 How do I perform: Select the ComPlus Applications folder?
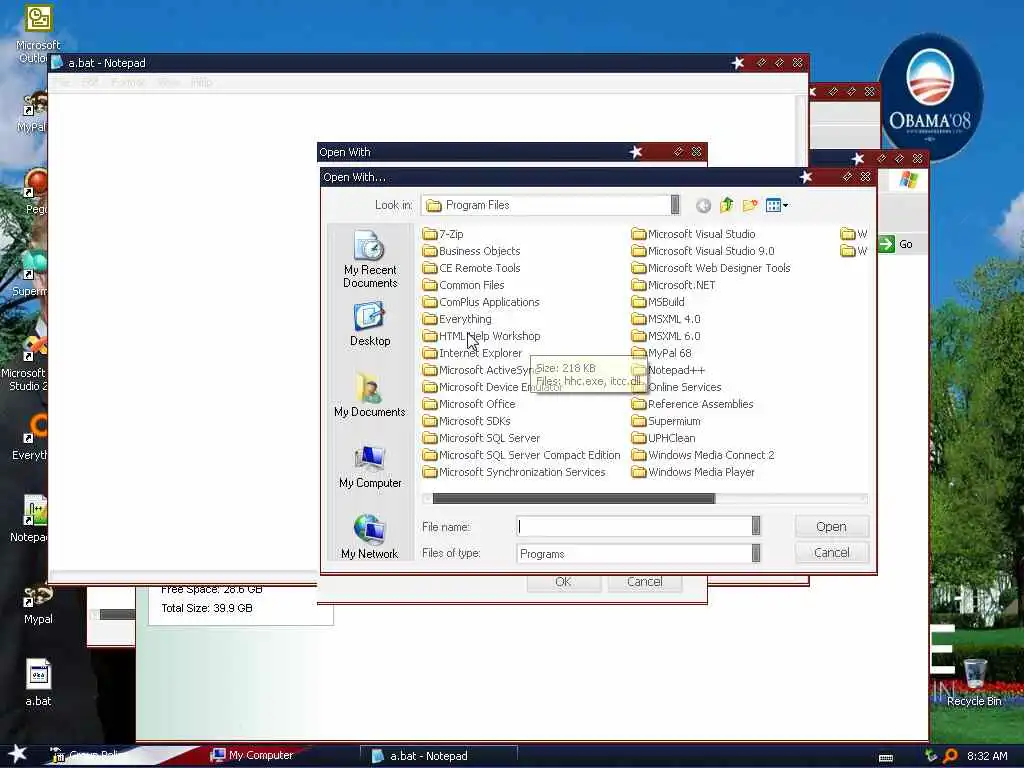coord(481,302)
